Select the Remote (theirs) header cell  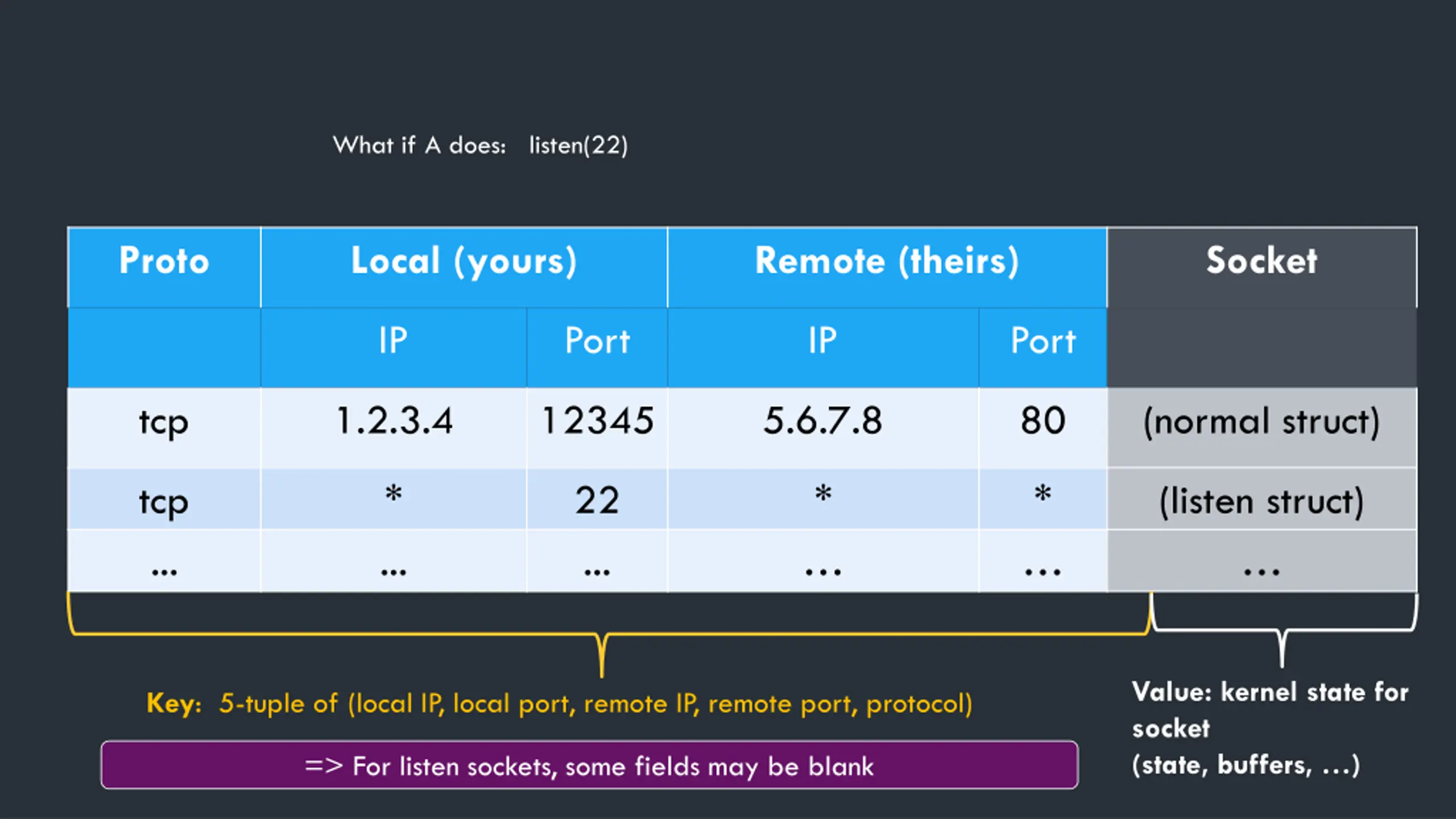coord(887,267)
